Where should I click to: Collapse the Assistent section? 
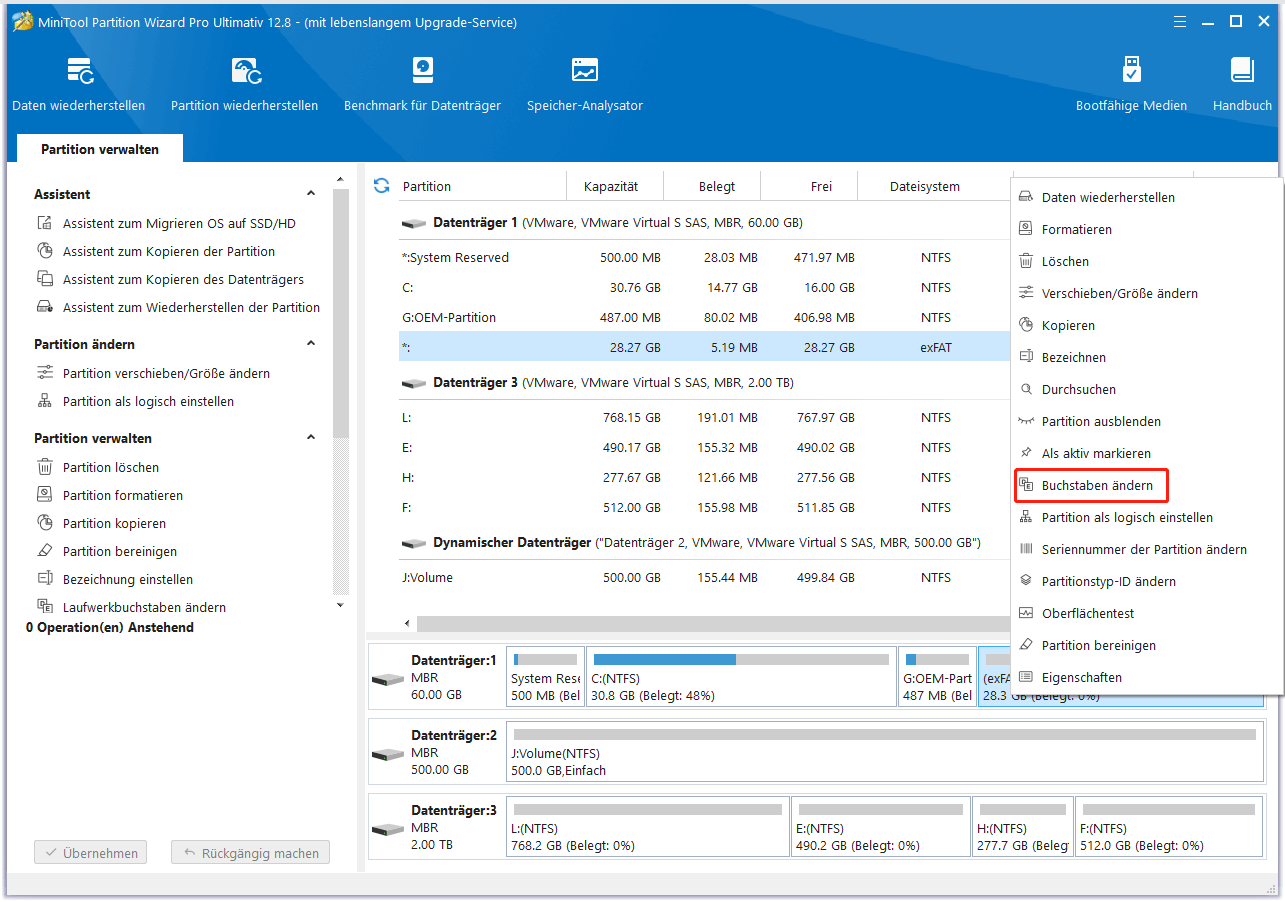(311, 194)
